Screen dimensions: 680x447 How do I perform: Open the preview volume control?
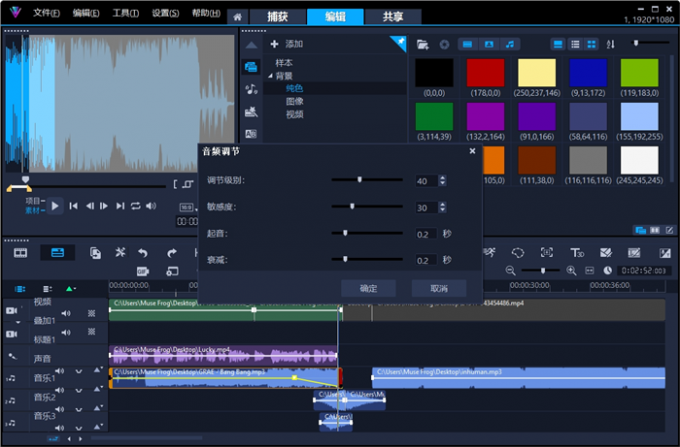coord(151,206)
